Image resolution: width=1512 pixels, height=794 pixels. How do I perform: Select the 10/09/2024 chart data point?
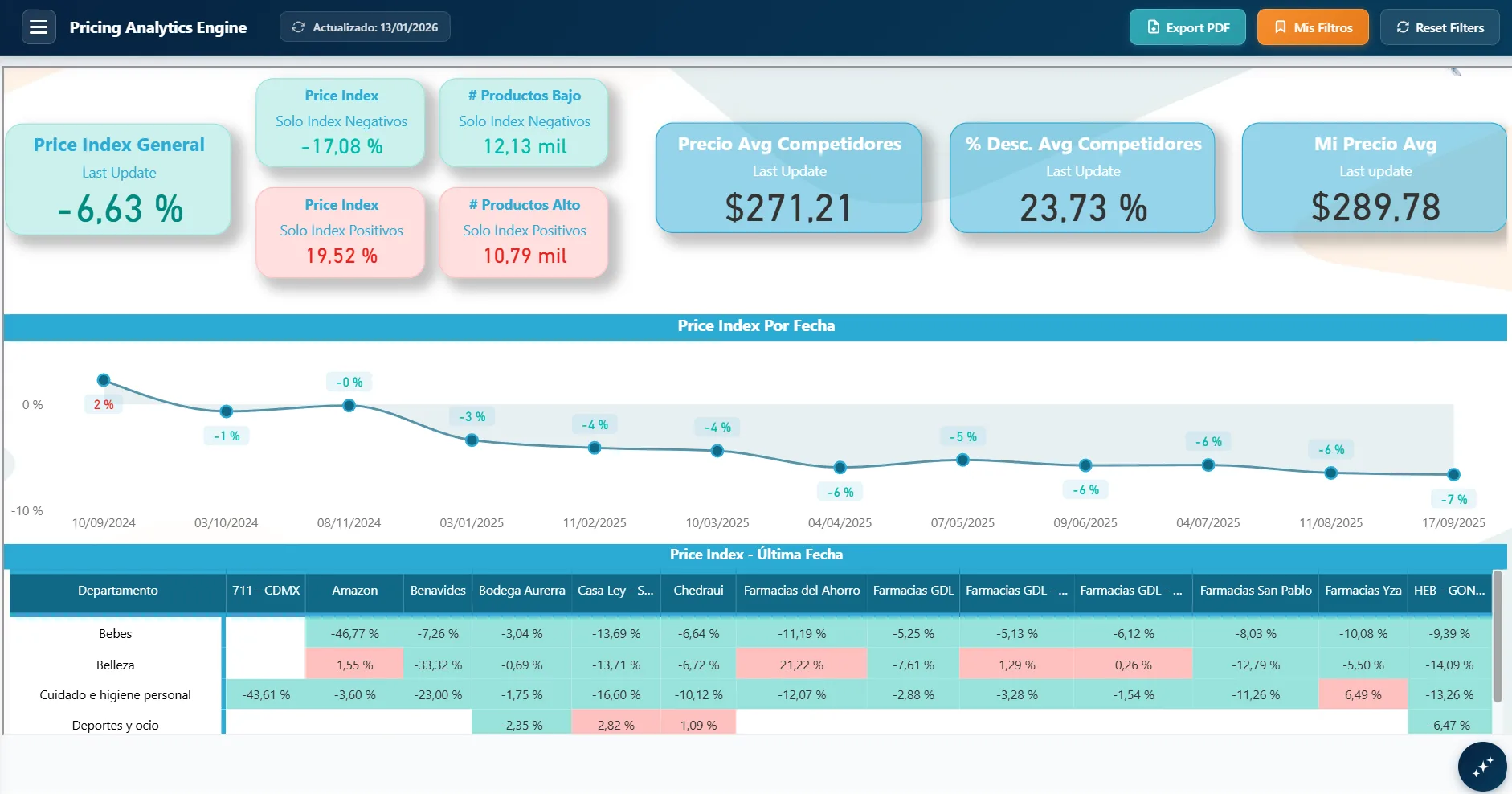click(x=104, y=380)
